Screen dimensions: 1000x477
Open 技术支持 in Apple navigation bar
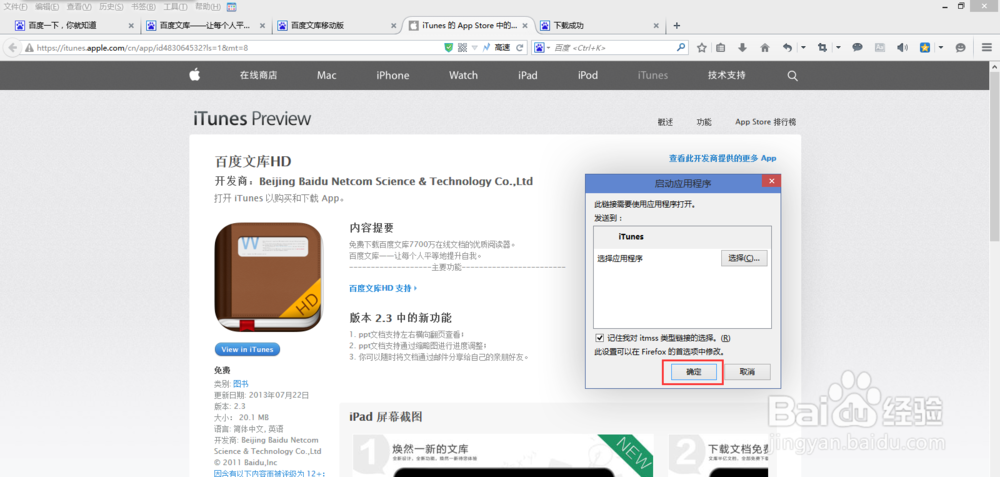[726, 75]
